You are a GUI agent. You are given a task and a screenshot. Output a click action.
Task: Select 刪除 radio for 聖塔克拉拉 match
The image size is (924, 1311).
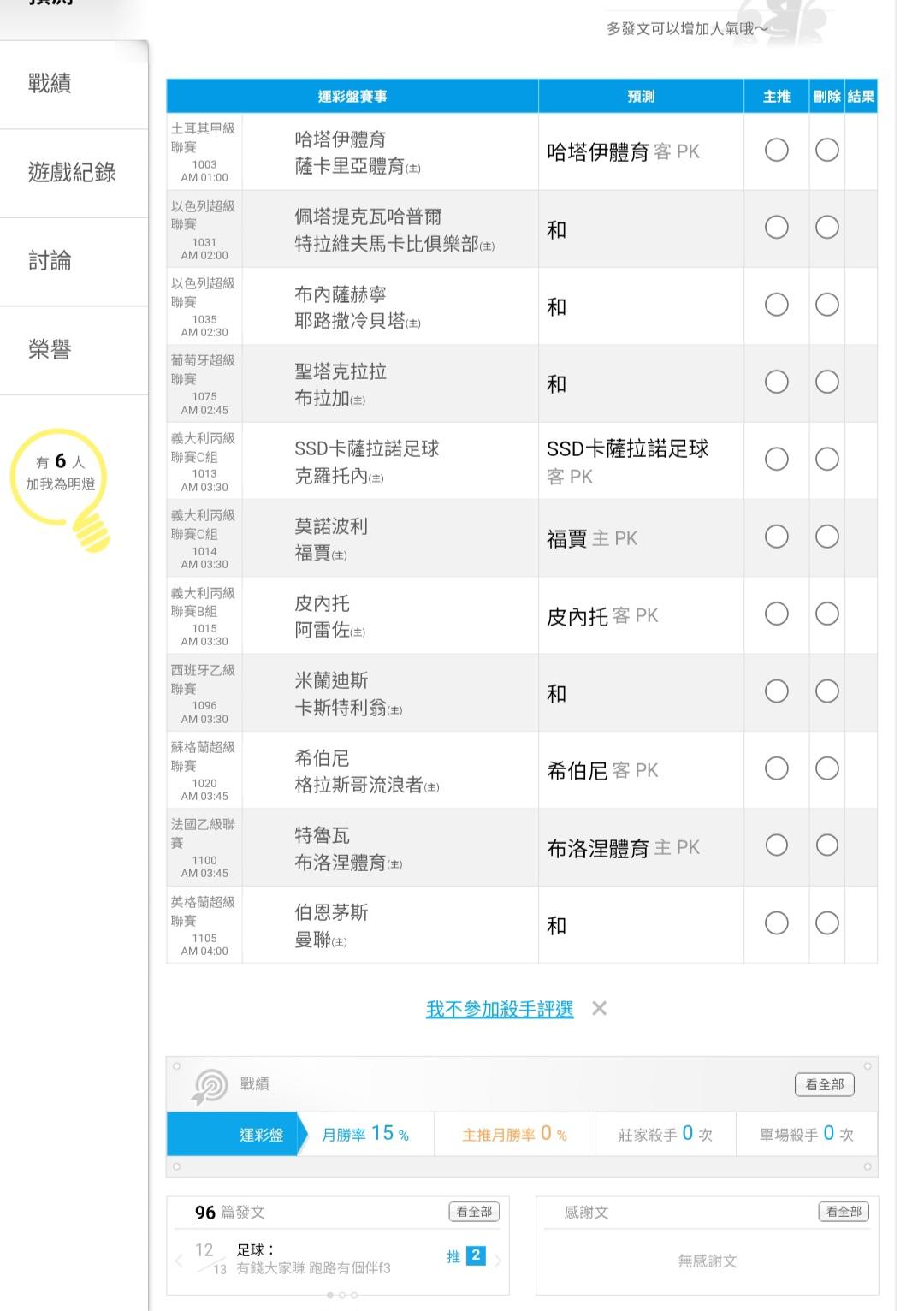pos(826,382)
